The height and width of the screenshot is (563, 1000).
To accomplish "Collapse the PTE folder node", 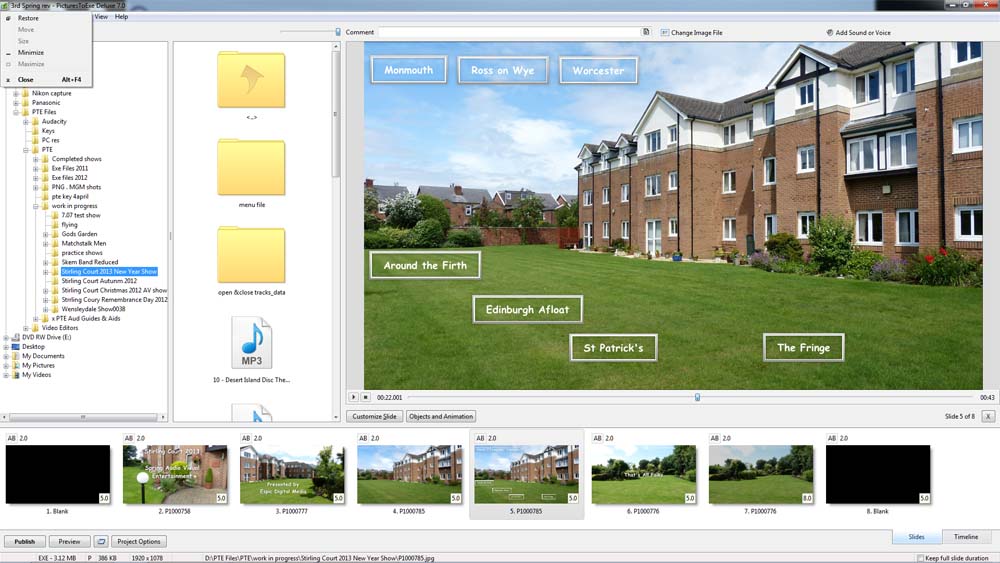I will [x=26, y=150].
